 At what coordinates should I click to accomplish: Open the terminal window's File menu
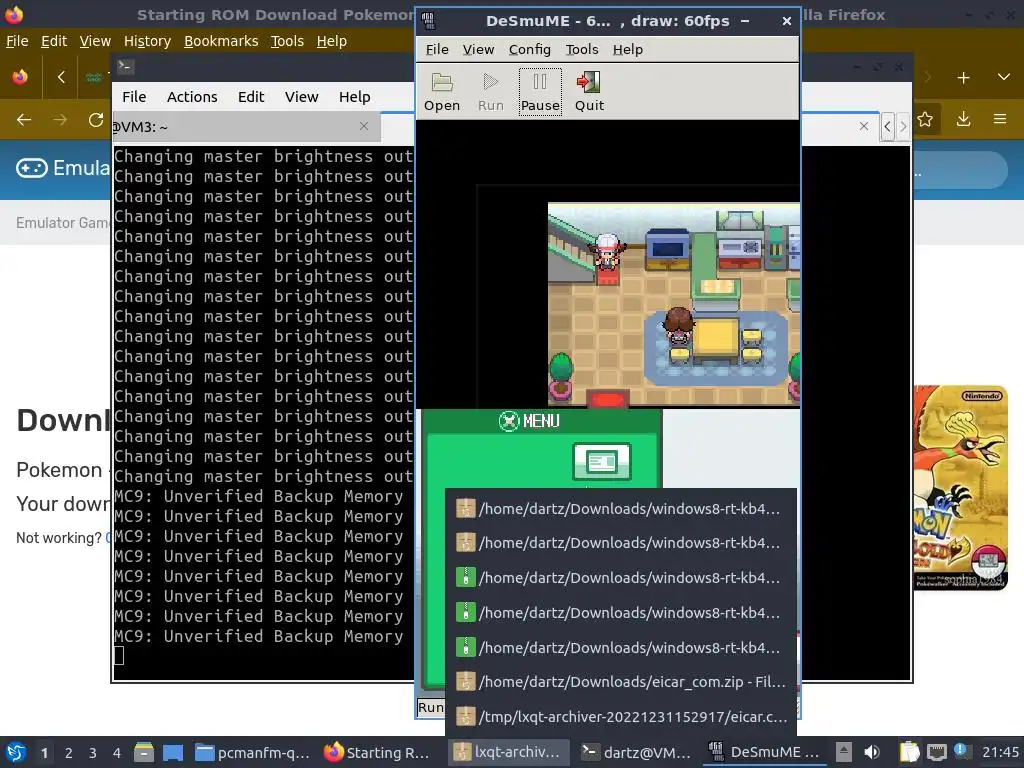(x=134, y=97)
